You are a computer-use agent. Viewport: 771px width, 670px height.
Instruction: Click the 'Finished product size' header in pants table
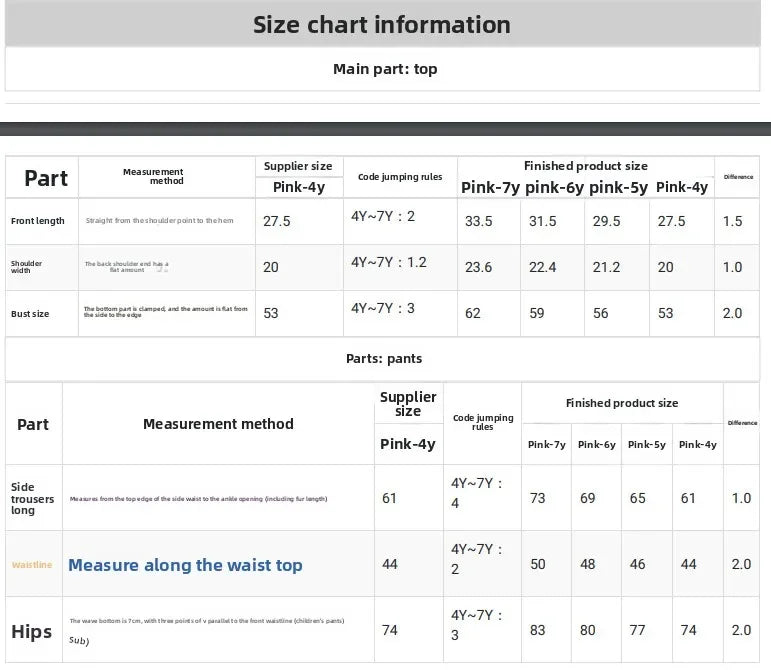(x=622, y=403)
